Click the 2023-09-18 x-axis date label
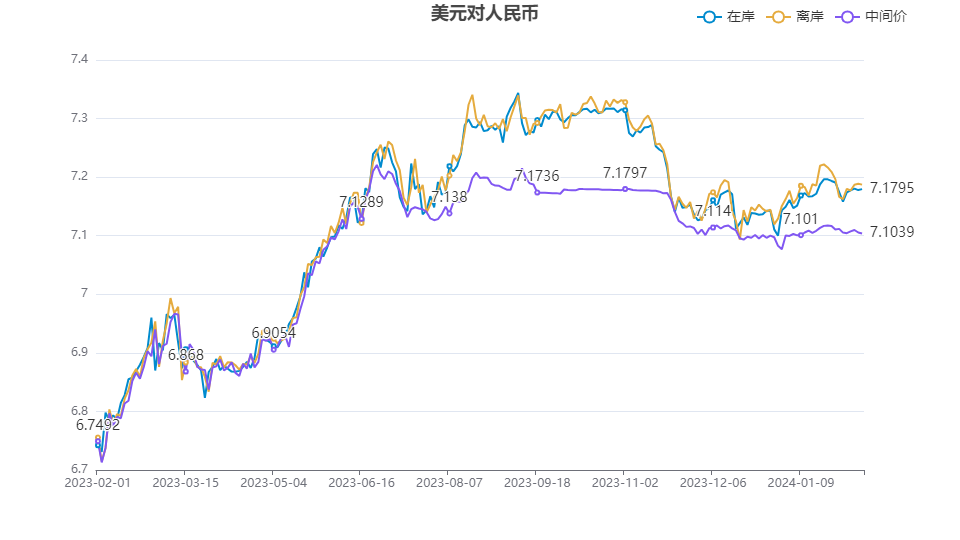The height and width of the screenshot is (540, 960). coord(535,482)
